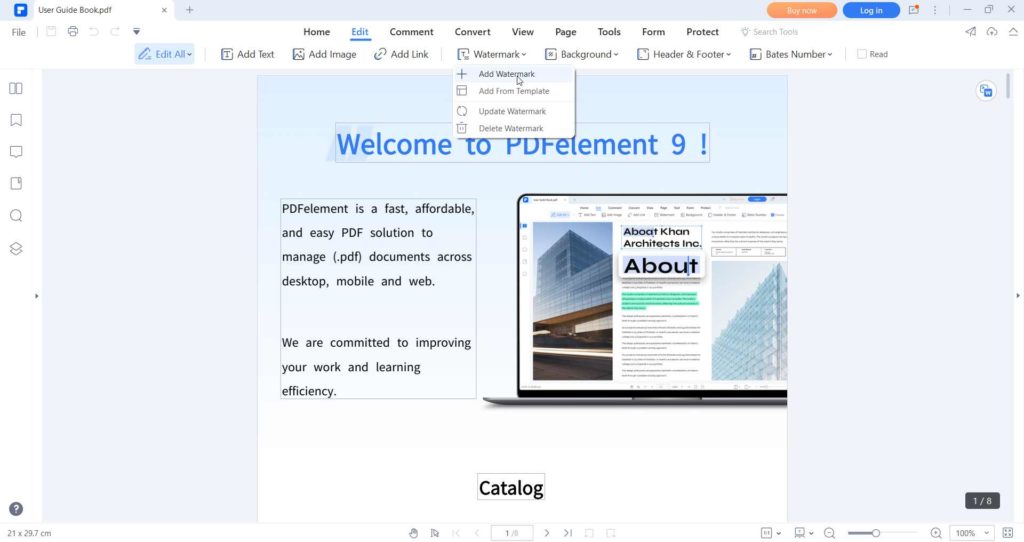Open the three-dot more options menu
Viewport: 1024px width, 542px height.
click(x=935, y=10)
